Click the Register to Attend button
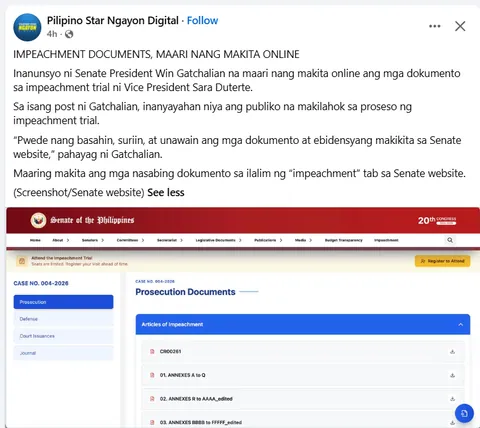The width and height of the screenshot is (480, 428). (x=443, y=261)
